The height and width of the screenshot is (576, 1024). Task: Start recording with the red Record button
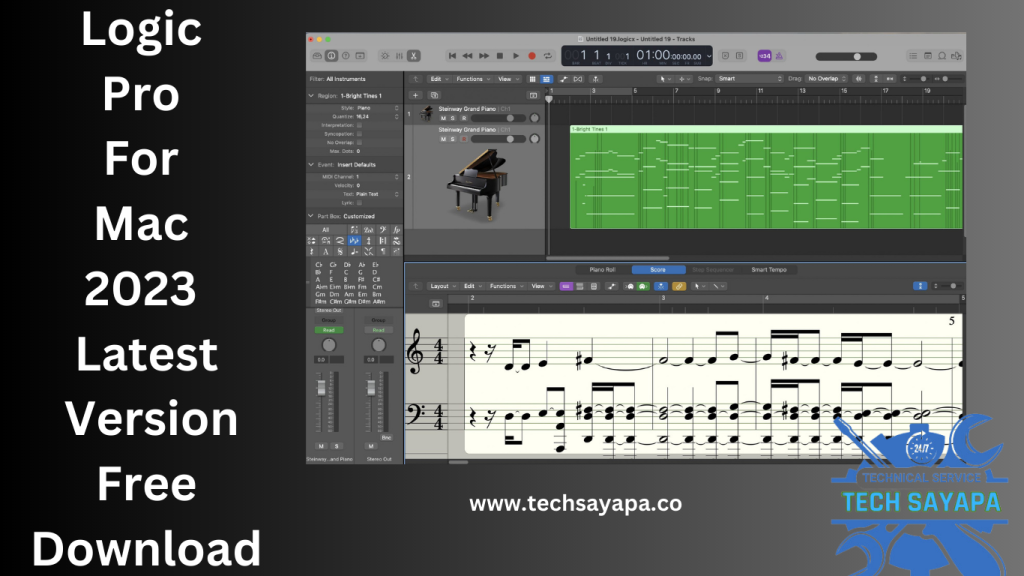click(532, 56)
